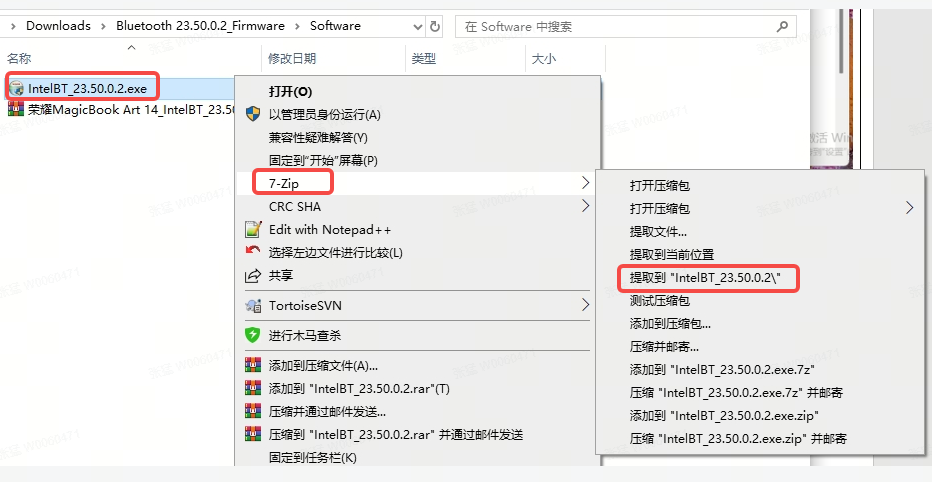The image size is (932, 482).
Task: Click the green shield icon for 进行木马查杀
Action: tap(253, 336)
